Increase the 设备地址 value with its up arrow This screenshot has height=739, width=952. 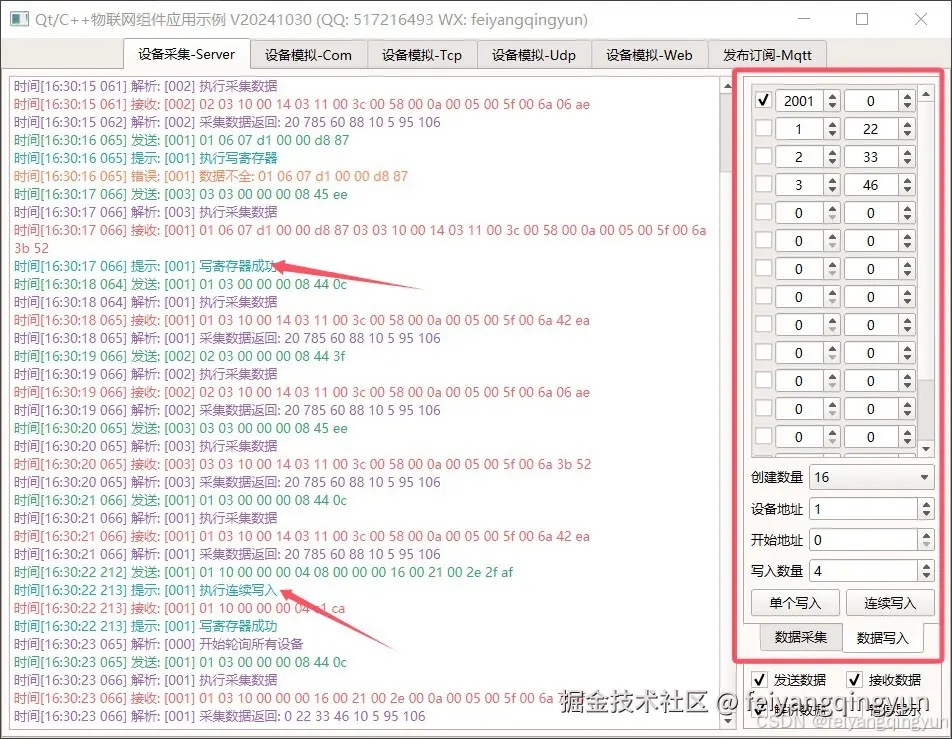coord(926,504)
